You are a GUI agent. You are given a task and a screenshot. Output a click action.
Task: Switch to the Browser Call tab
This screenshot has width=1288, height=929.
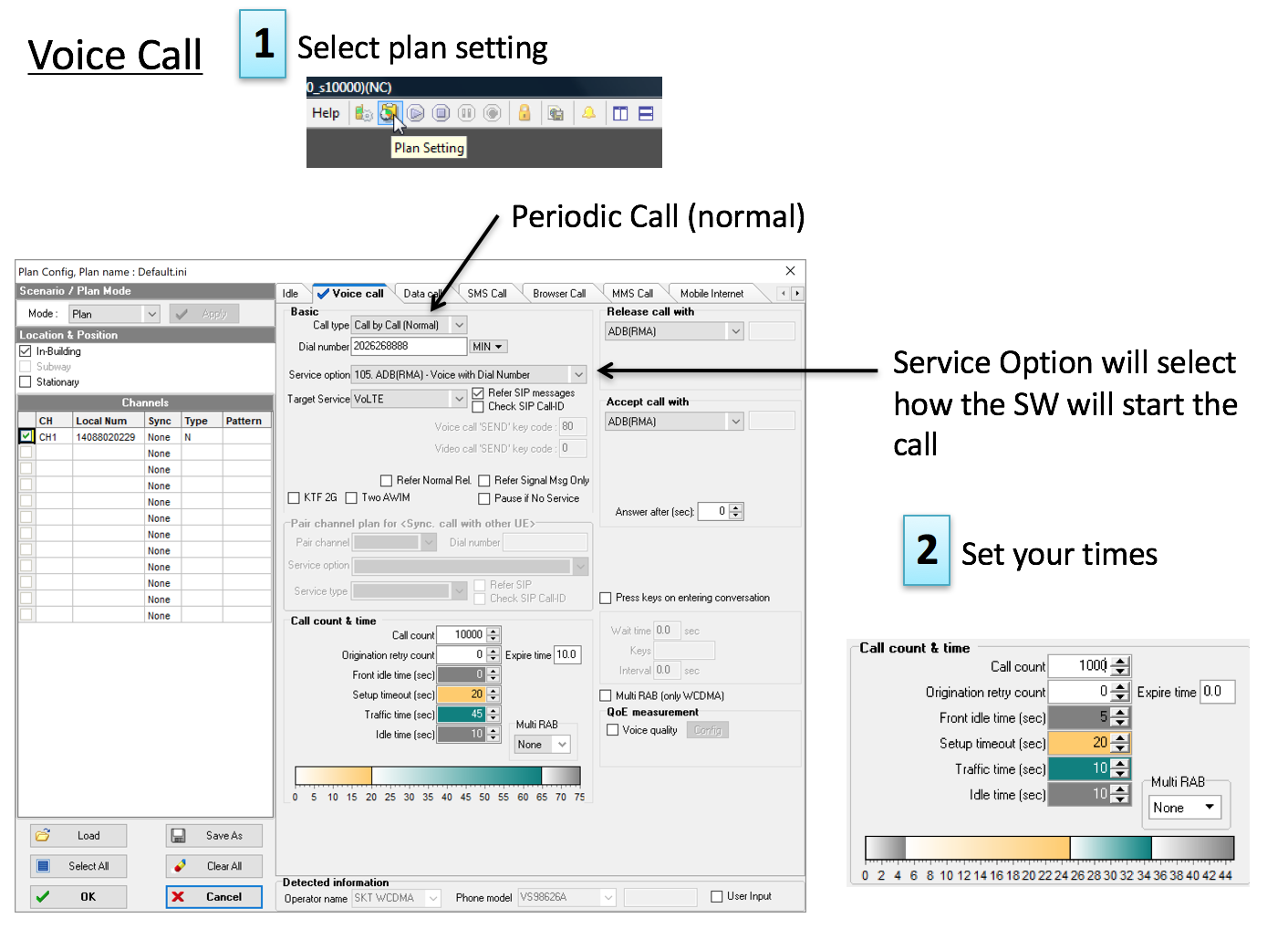pos(559,294)
